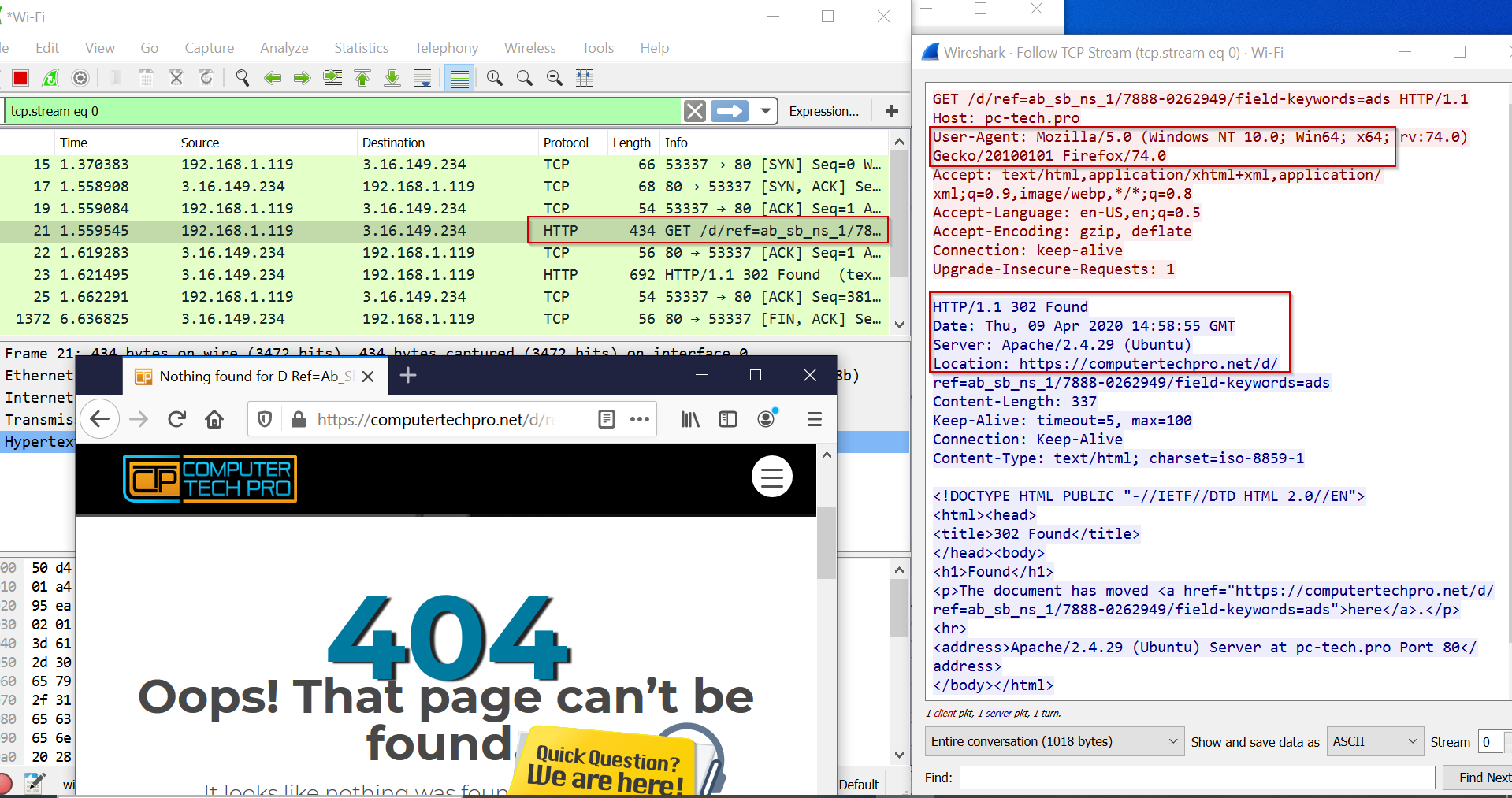Screen dimensions: 1512x798
Task: Sort packets by the Time column
Action: coord(116,143)
